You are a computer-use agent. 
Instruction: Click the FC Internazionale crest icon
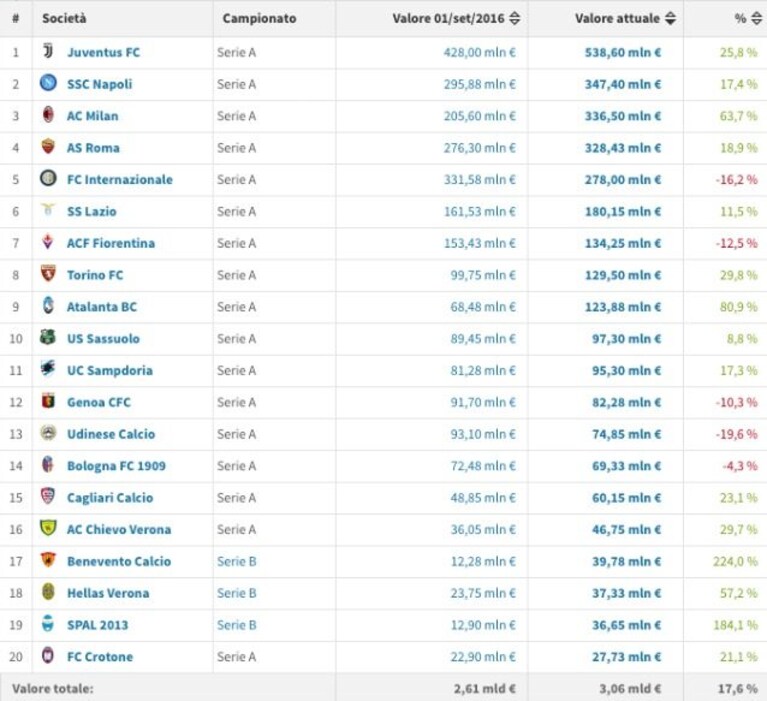pyautogui.click(x=48, y=178)
